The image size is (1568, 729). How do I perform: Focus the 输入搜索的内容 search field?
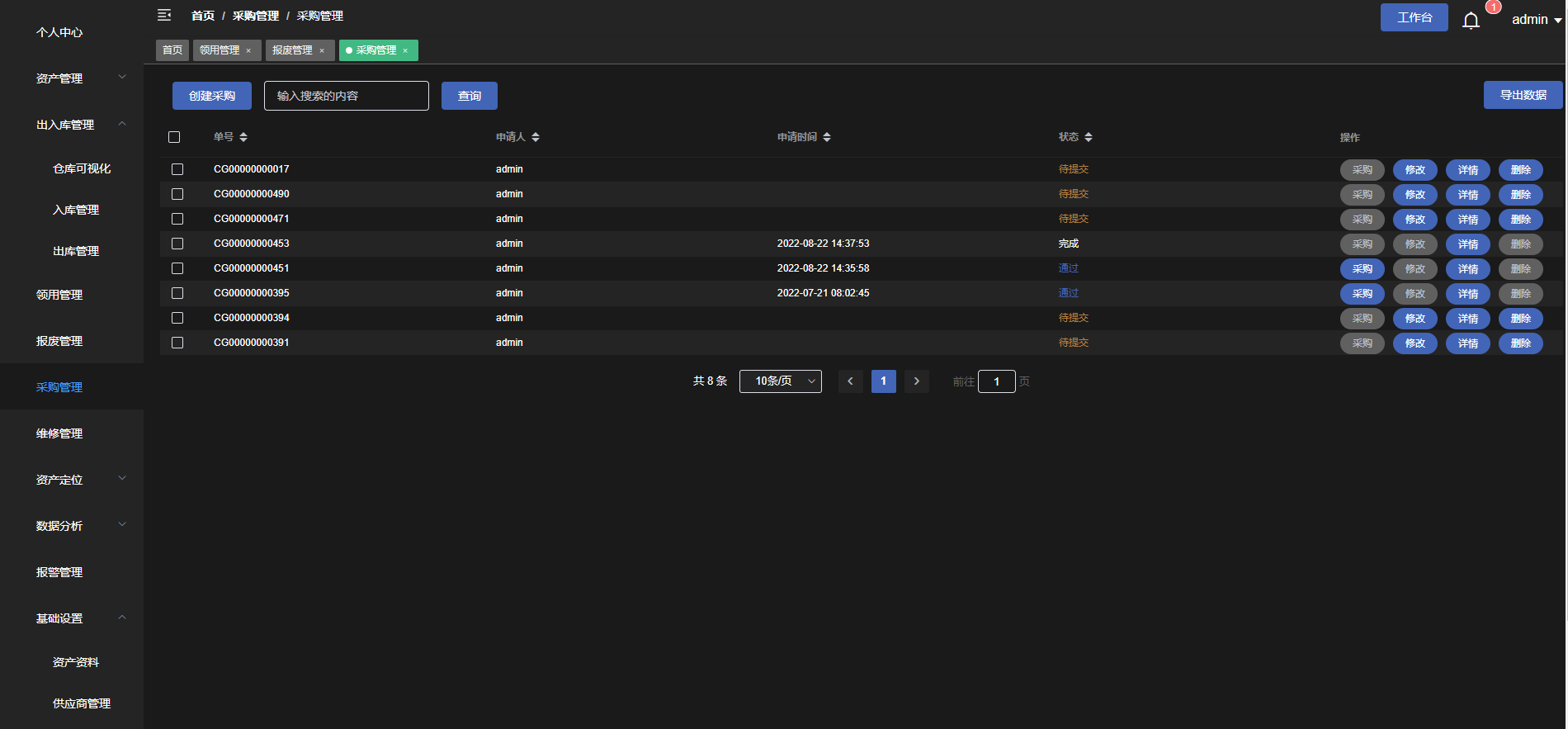pyautogui.click(x=347, y=96)
